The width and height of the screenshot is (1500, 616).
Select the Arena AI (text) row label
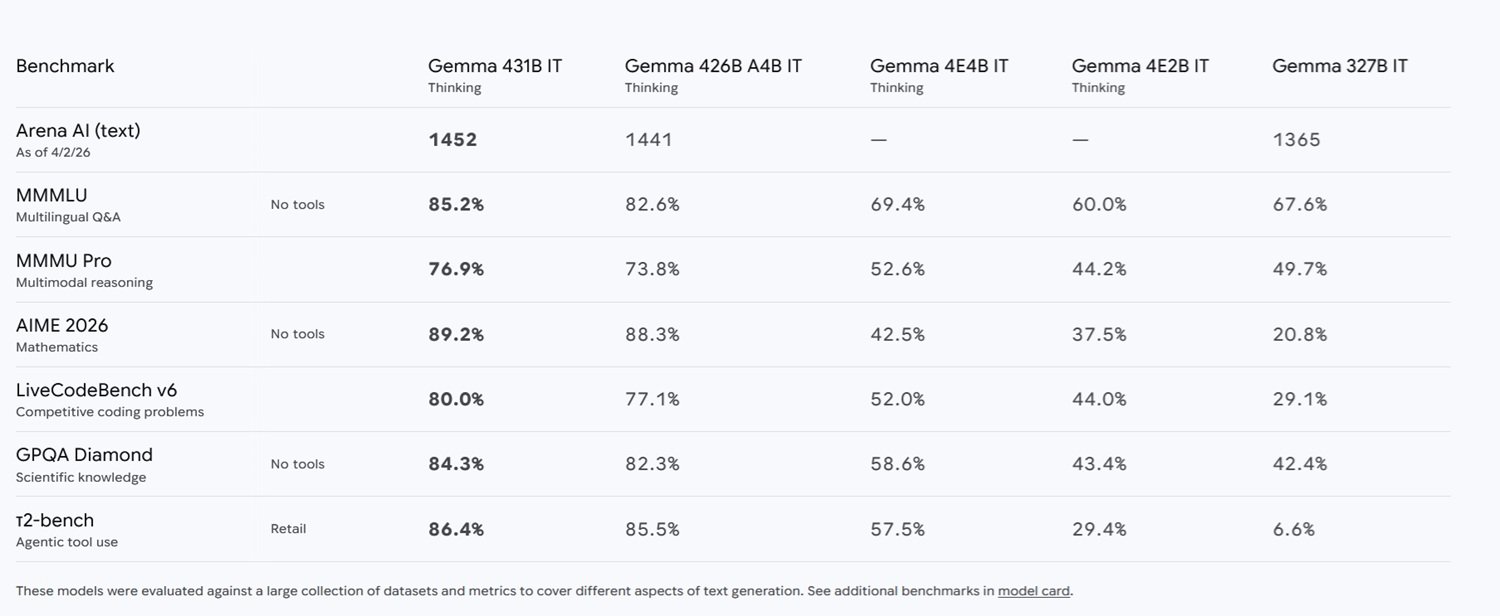click(x=78, y=131)
